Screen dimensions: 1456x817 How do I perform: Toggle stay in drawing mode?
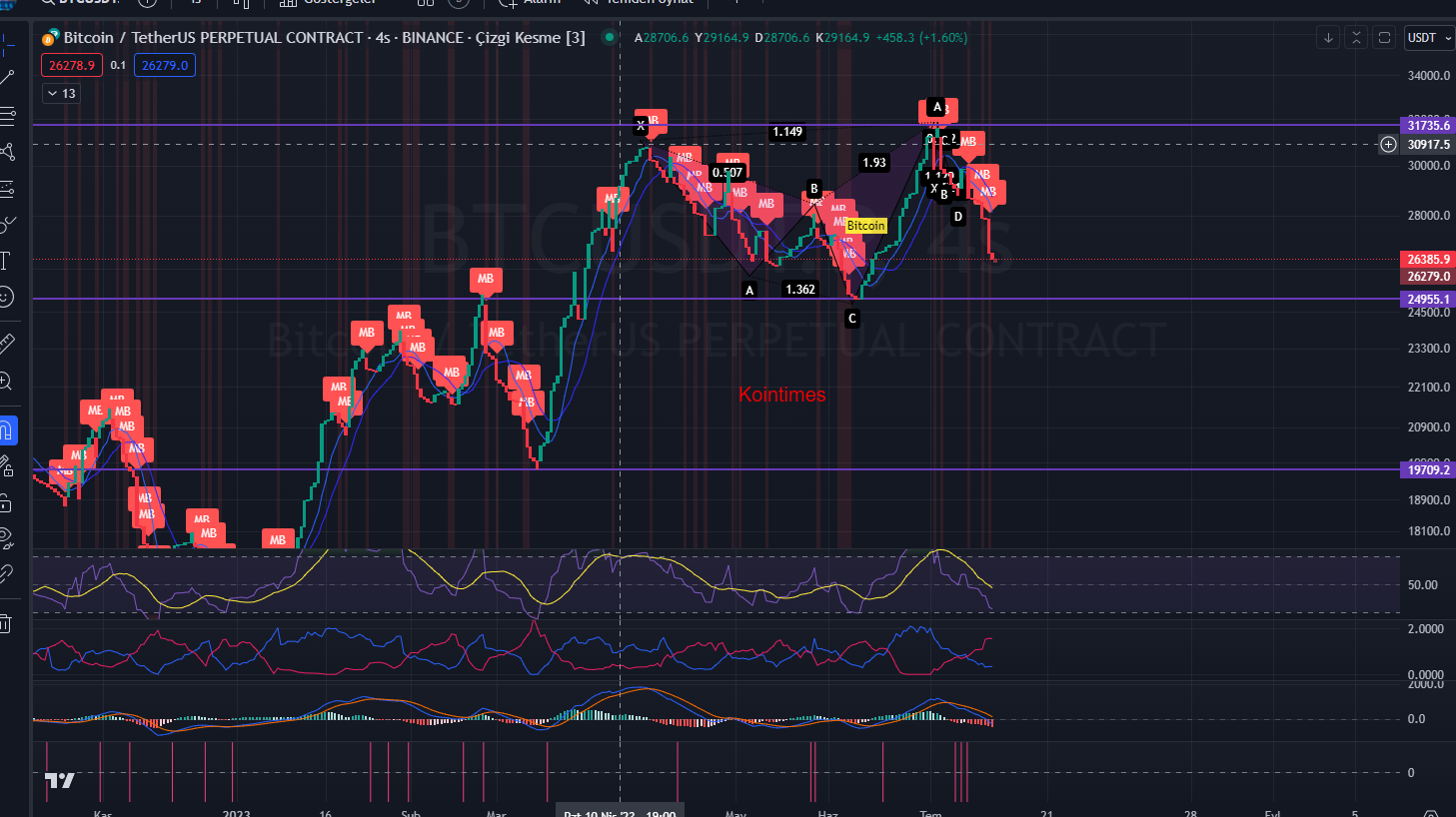pos(7,466)
